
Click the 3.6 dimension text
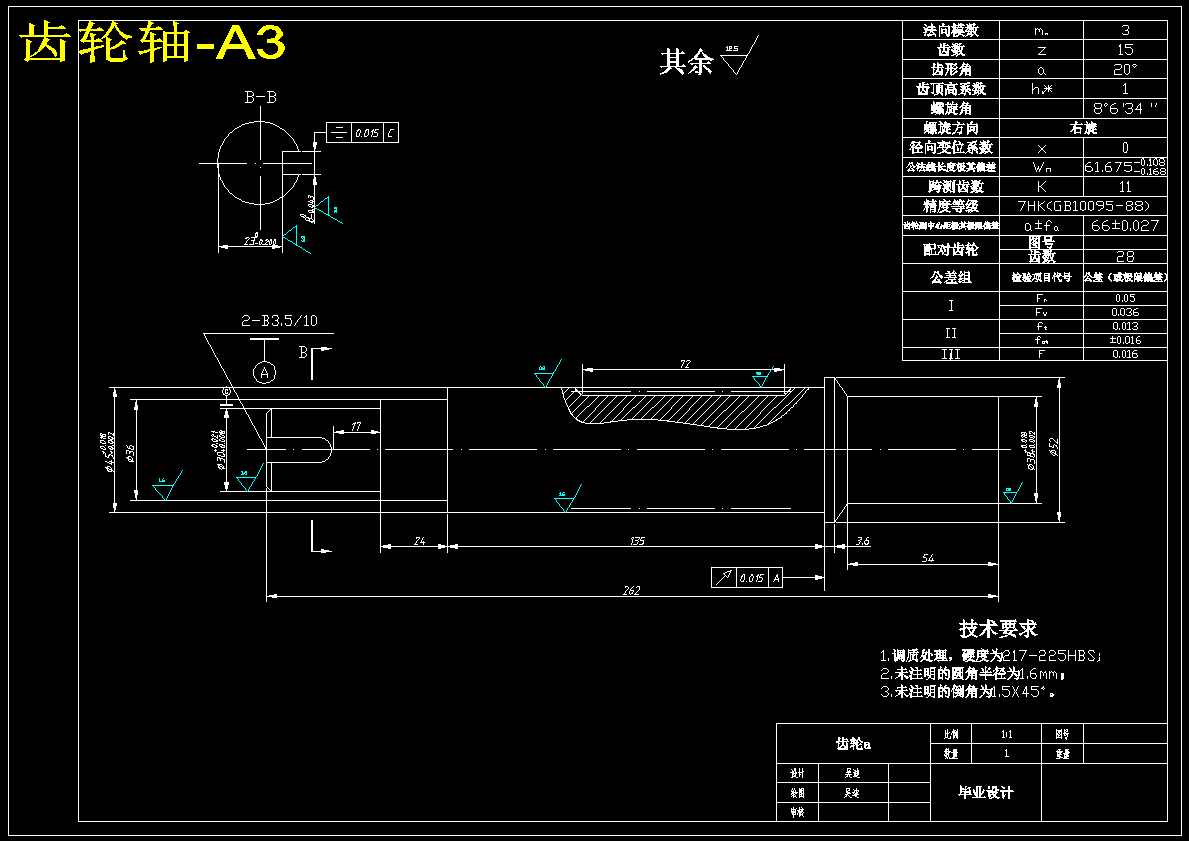pyautogui.click(x=863, y=541)
